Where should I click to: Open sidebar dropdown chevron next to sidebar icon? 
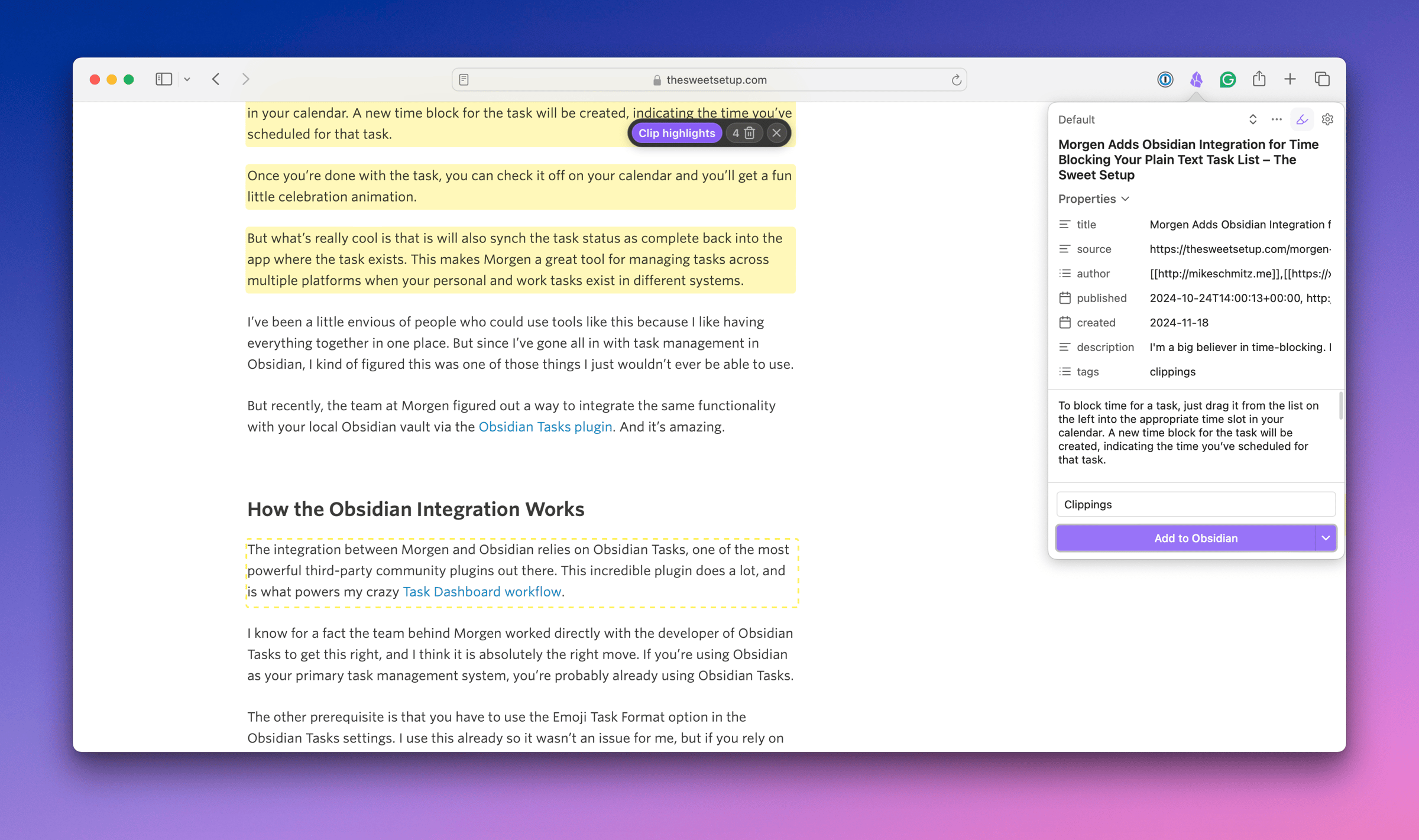[187, 79]
